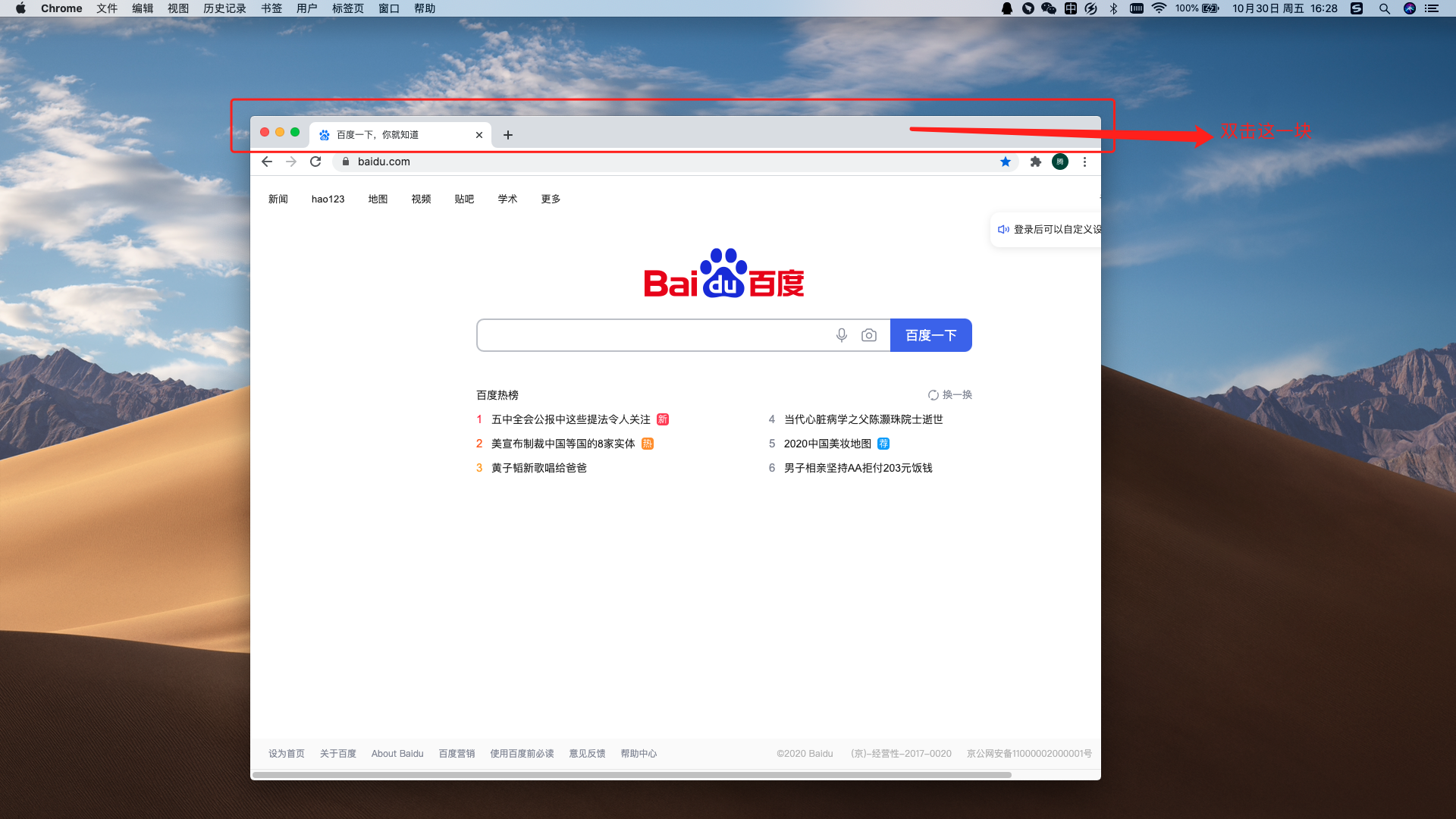
Task: Open the Chrome extensions puzzle icon
Action: pos(1036,162)
